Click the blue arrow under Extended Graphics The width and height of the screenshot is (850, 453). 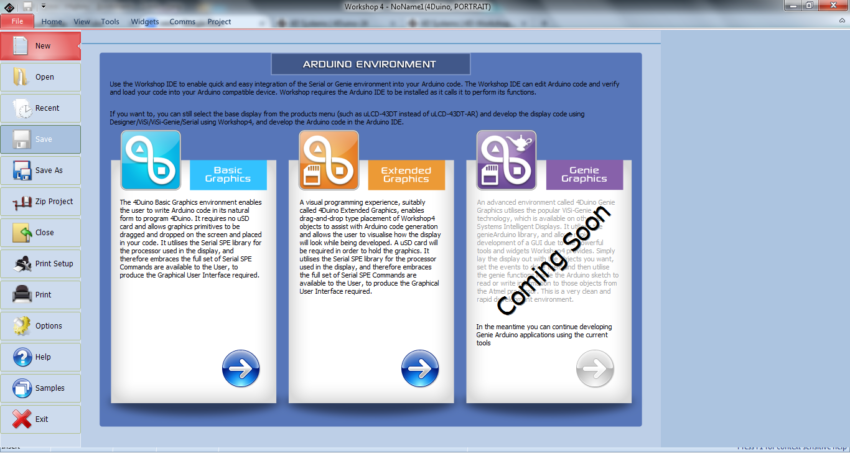(x=419, y=369)
